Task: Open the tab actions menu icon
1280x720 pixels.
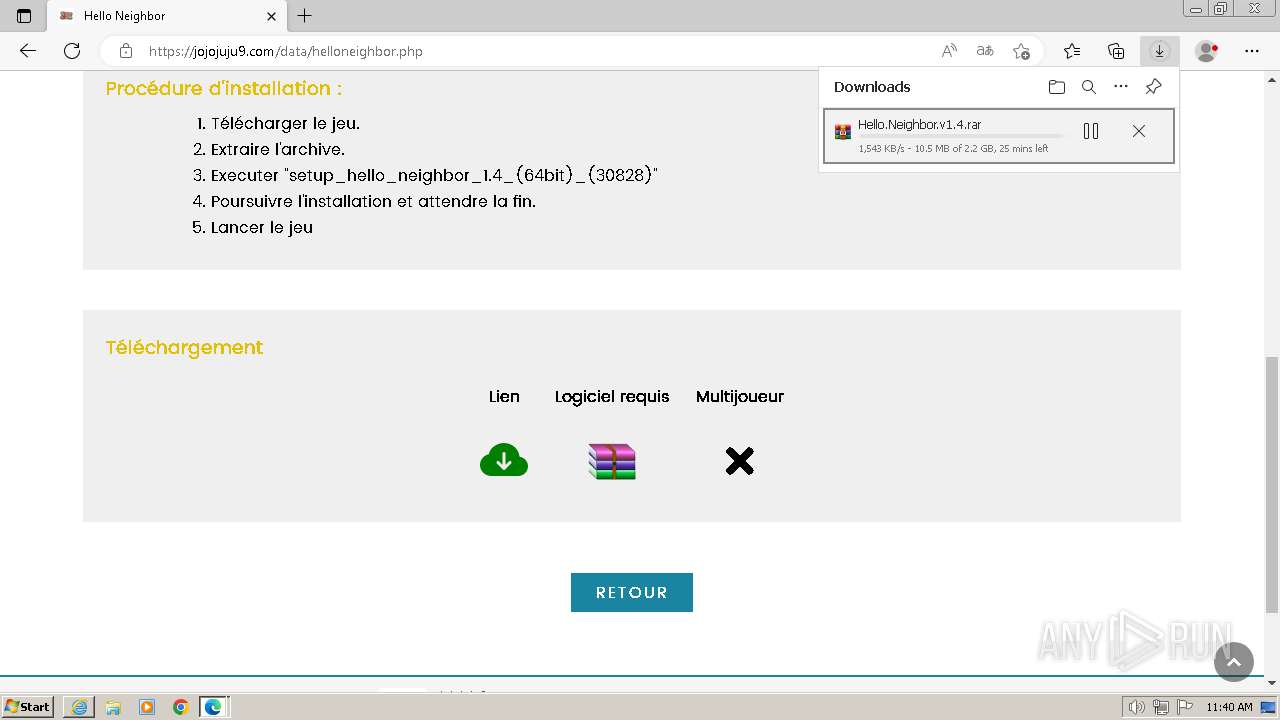Action: coord(24,16)
